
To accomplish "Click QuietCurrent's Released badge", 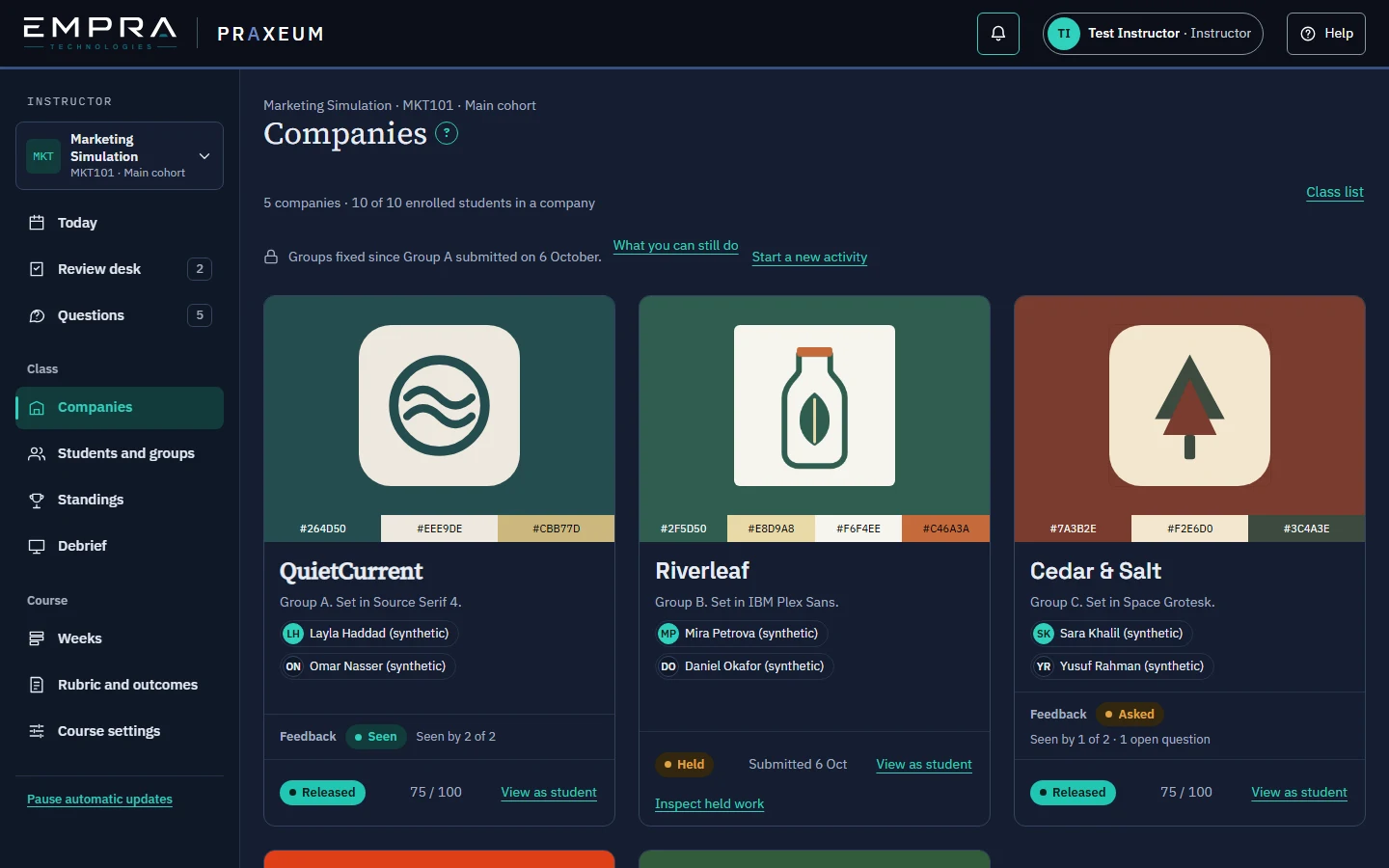I will [x=322, y=793].
